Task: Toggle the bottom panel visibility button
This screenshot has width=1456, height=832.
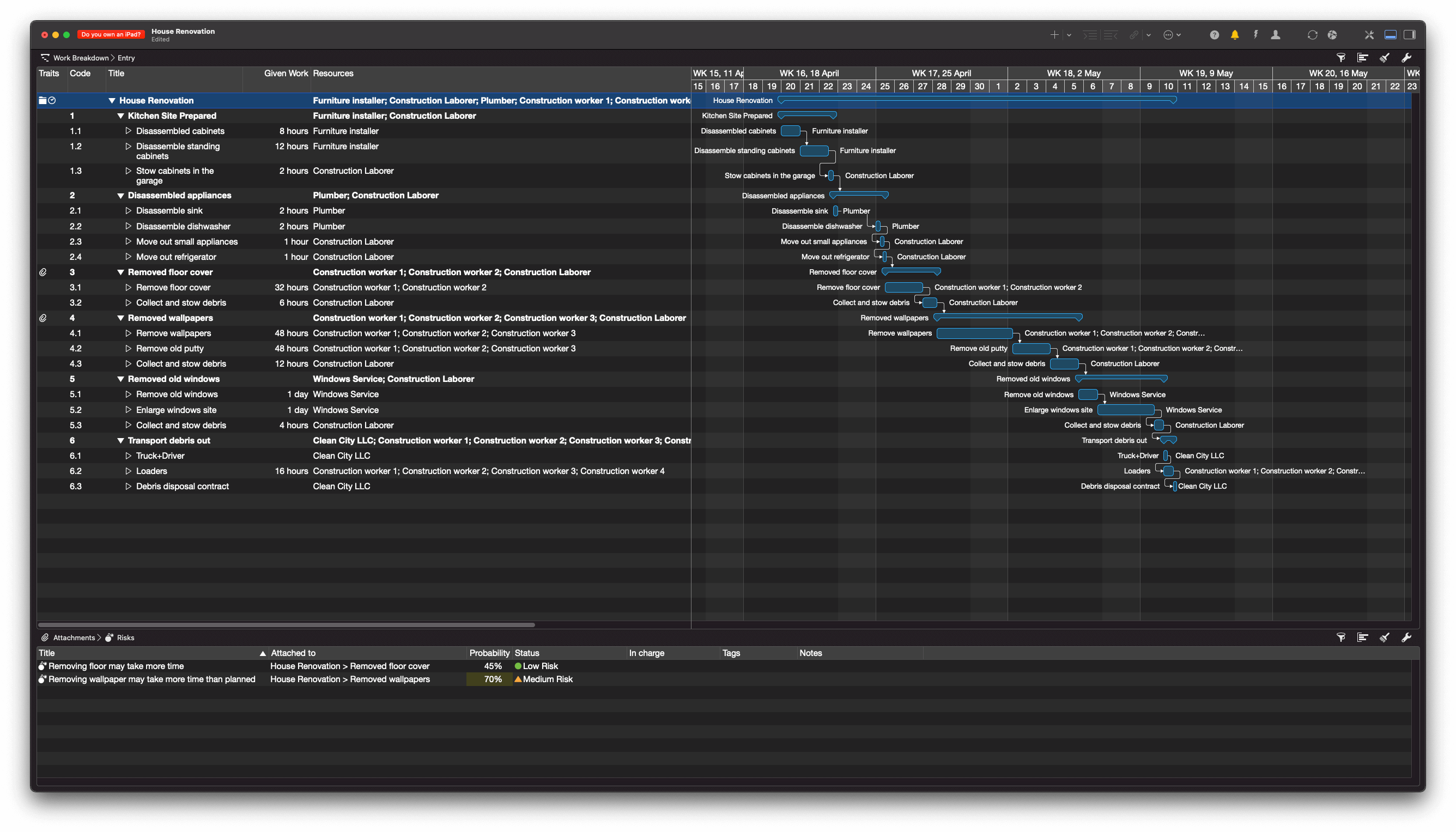Action: click(1390, 35)
